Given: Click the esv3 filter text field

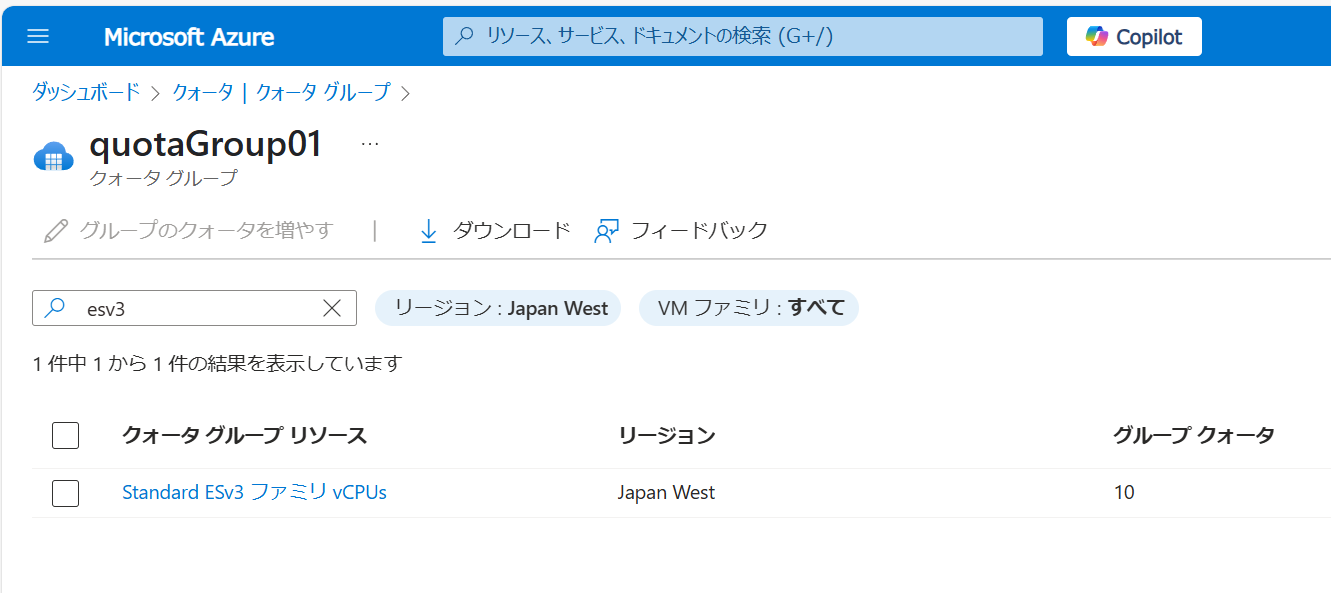Looking at the screenshot, I should pos(190,308).
